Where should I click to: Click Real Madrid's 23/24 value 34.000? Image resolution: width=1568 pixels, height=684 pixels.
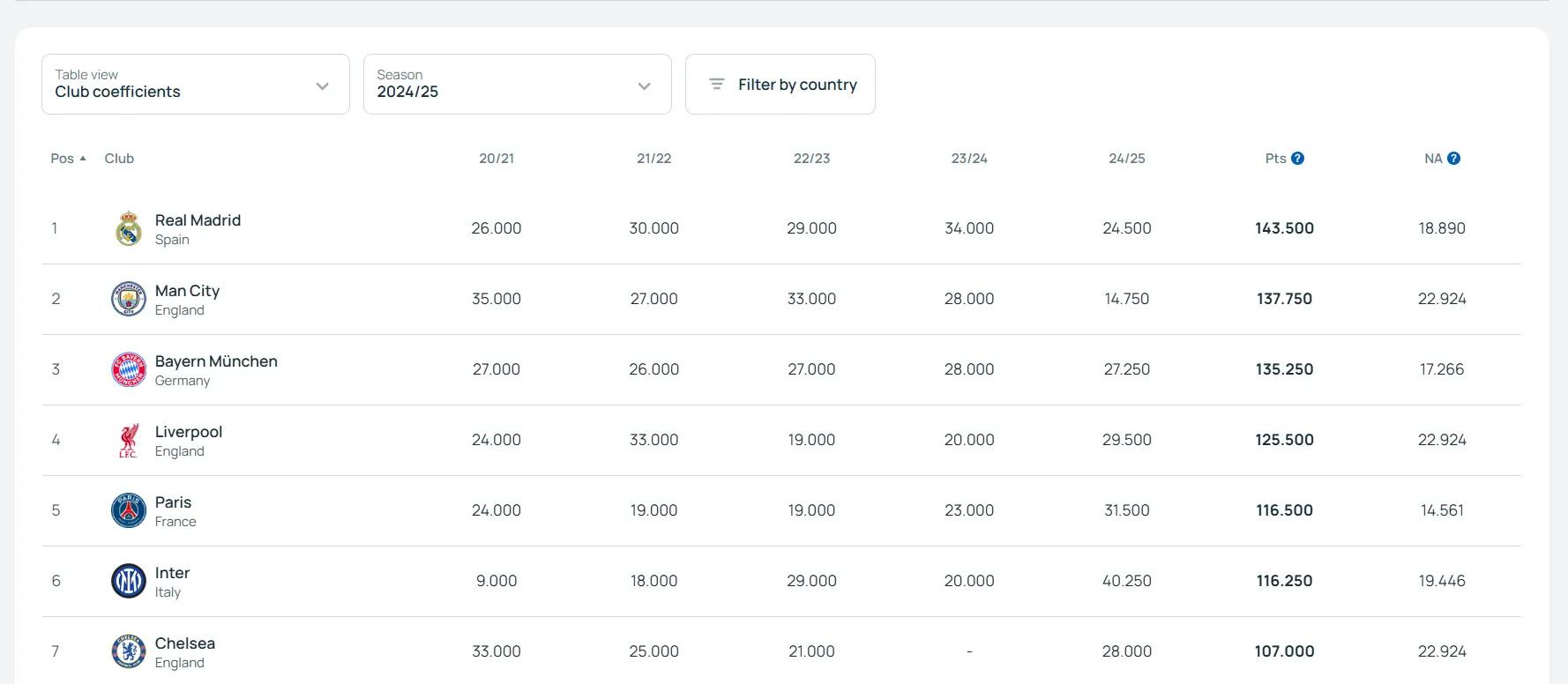pos(969,228)
